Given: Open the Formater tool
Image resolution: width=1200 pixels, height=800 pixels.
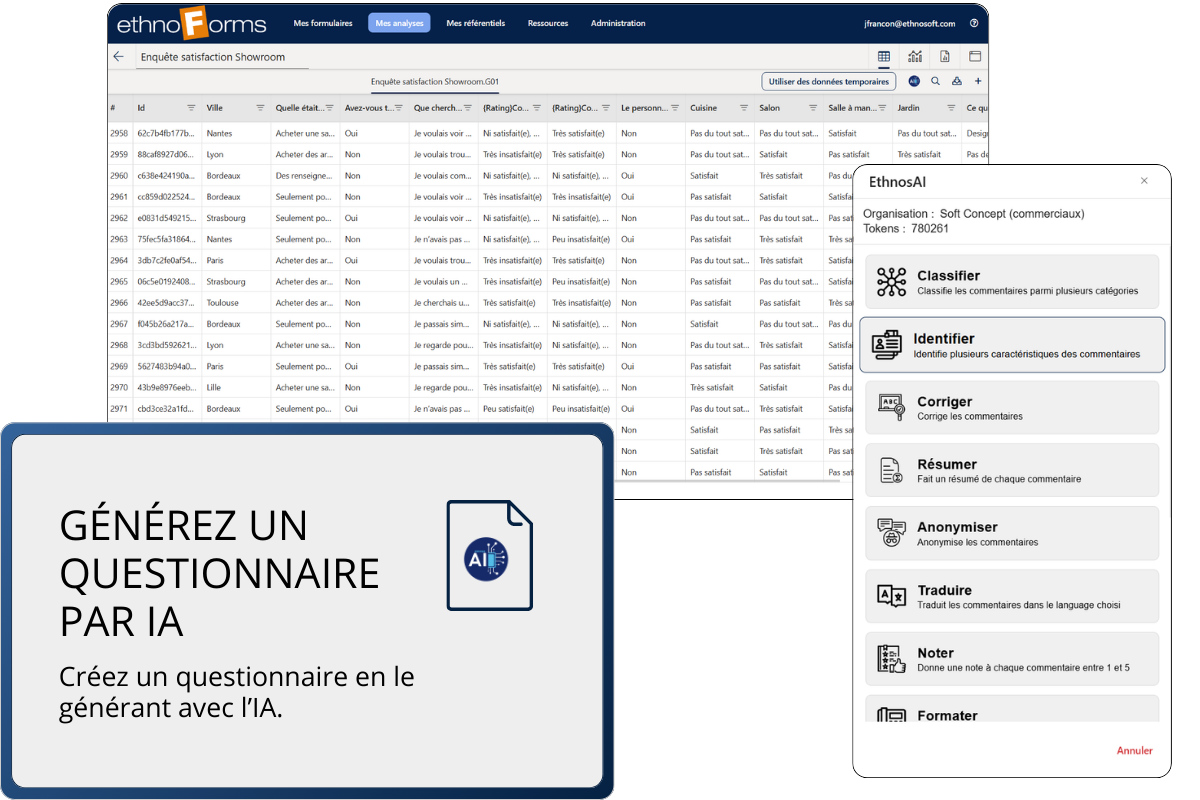Looking at the screenshot, I should tap(1011, 716).
